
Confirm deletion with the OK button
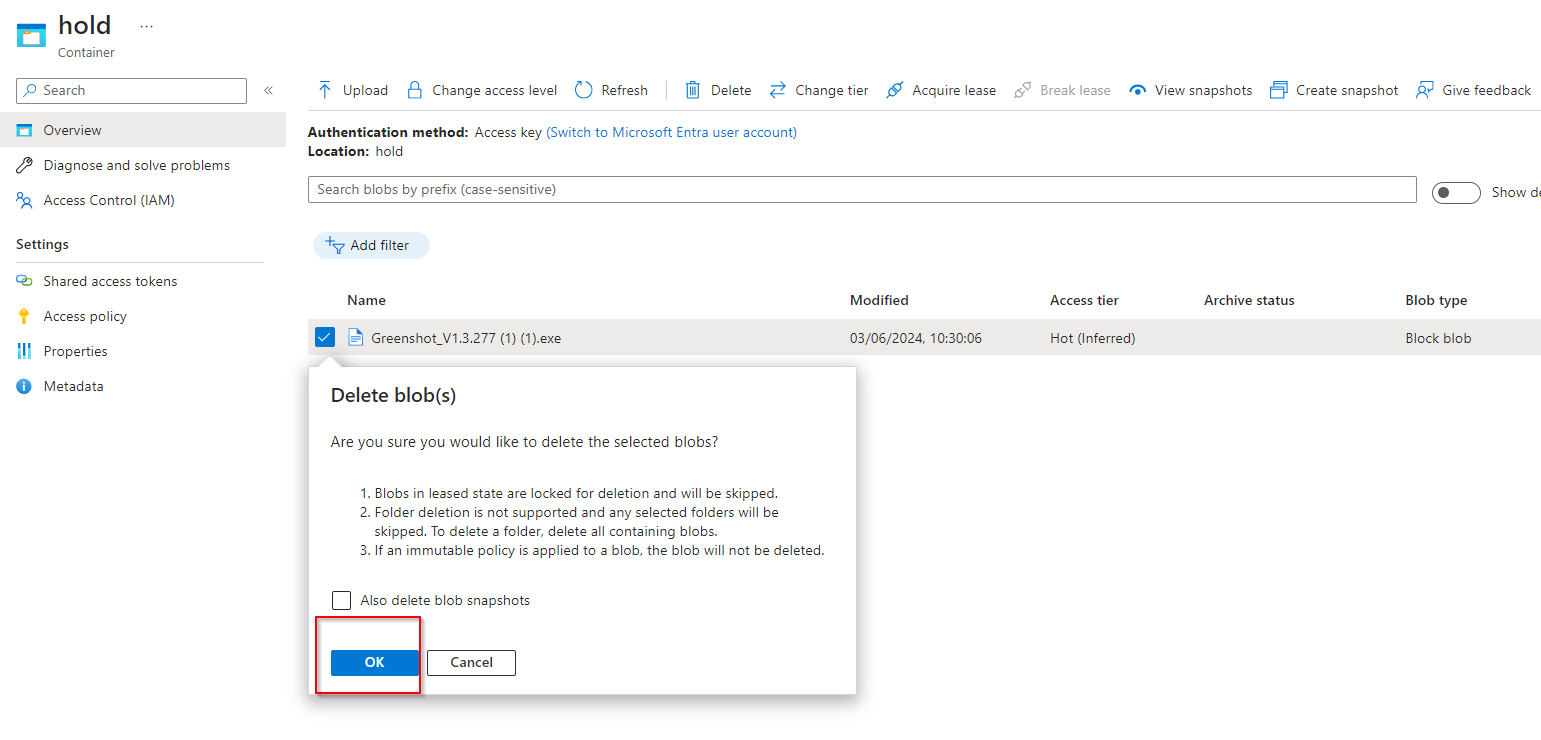[374, 662]
